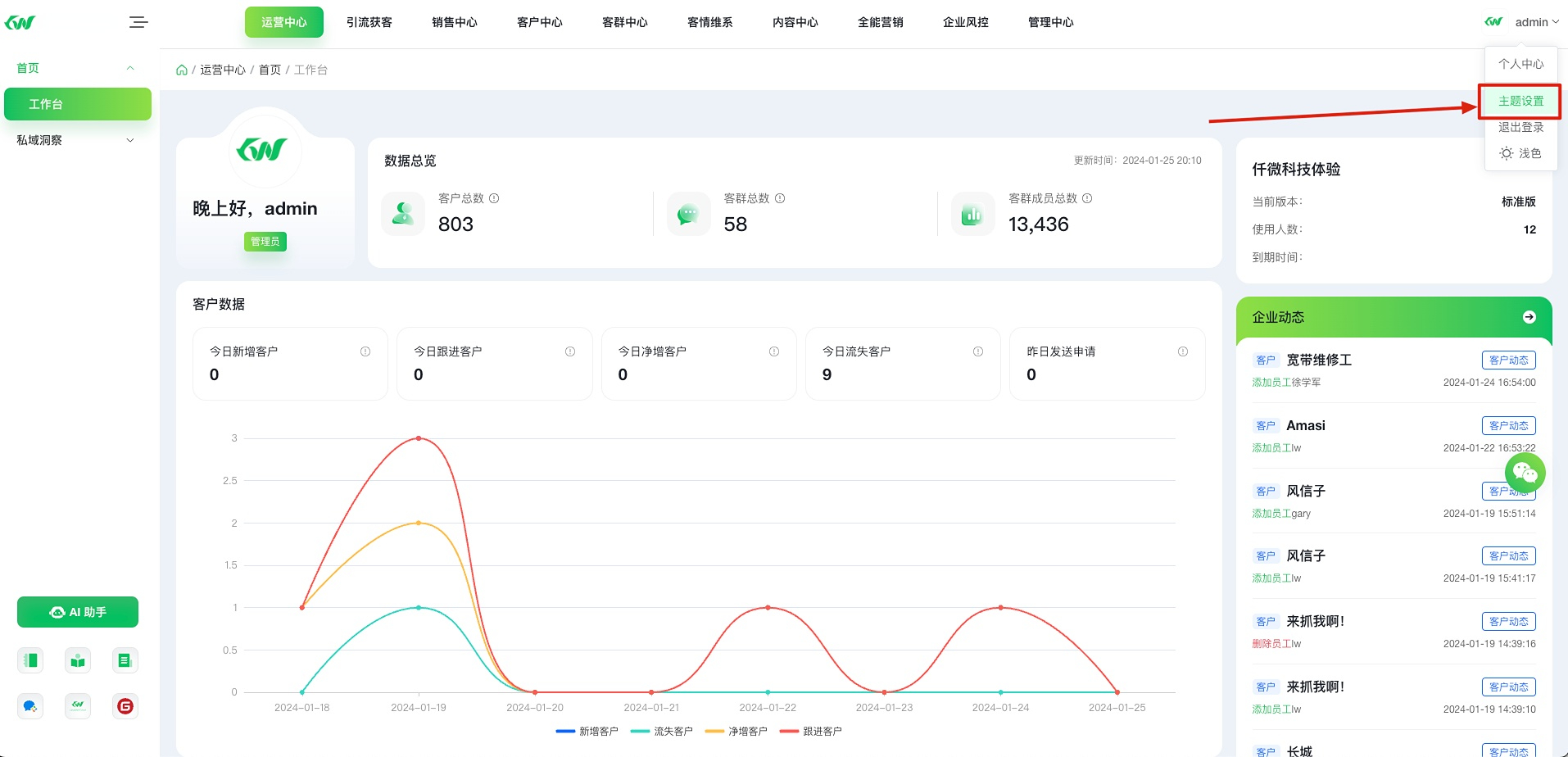Toggle 跟进客户 series in chart legend
1568x757 pixels.
click(x=811, y=731)
